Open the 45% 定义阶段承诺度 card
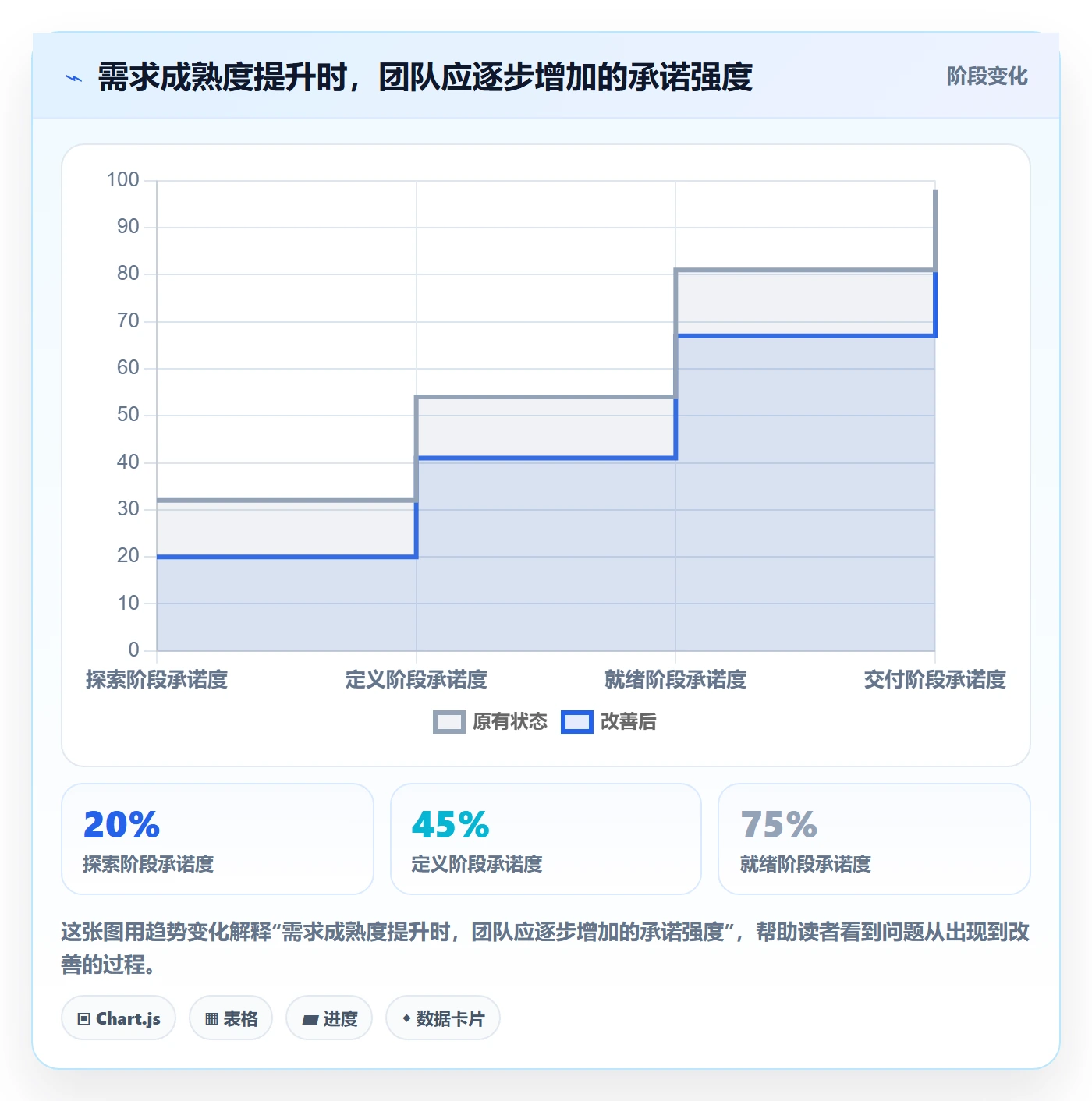The width and height of the screenshot is (1092, 1101). click(546, 839)
